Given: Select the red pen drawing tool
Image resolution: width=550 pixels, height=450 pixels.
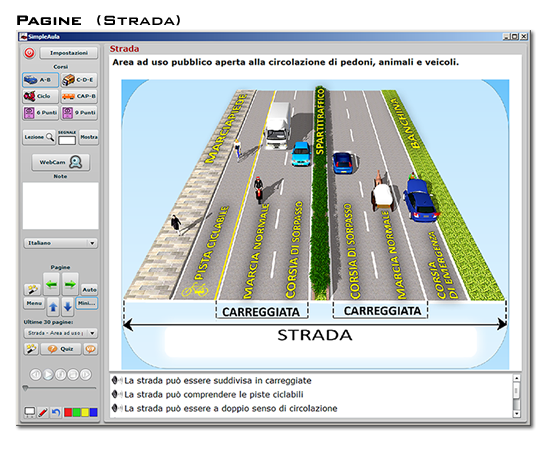Looking at the screenshot, I should point(43,412).
